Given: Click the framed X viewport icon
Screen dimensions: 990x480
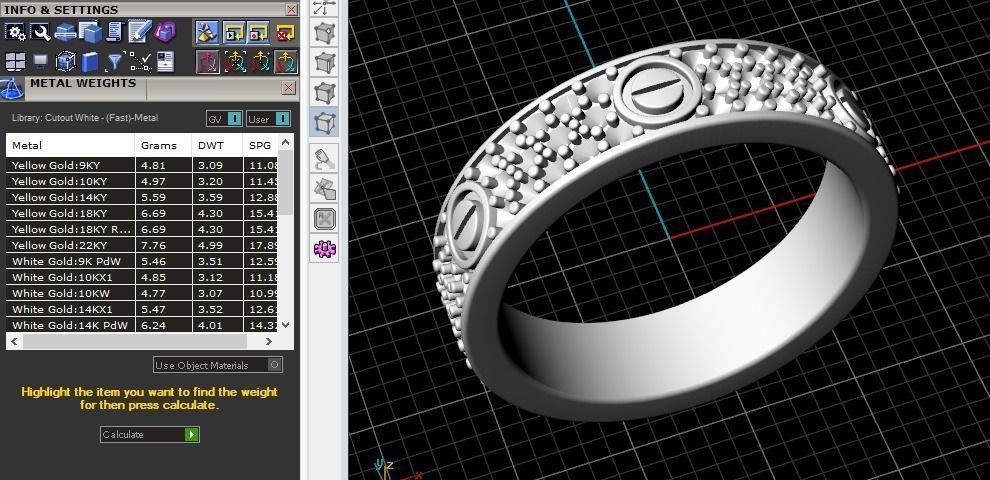Looking at the screenshot, I should click(x=325, y=219).
